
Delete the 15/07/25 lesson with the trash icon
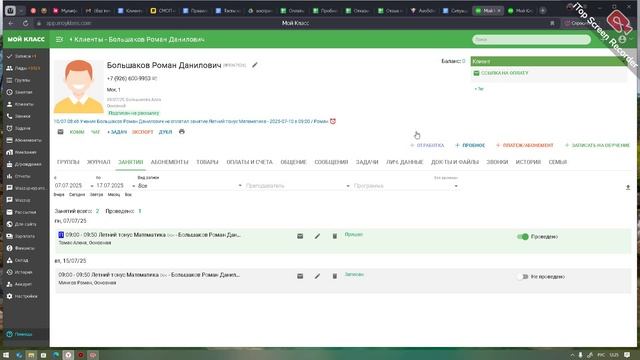[335, 276]
